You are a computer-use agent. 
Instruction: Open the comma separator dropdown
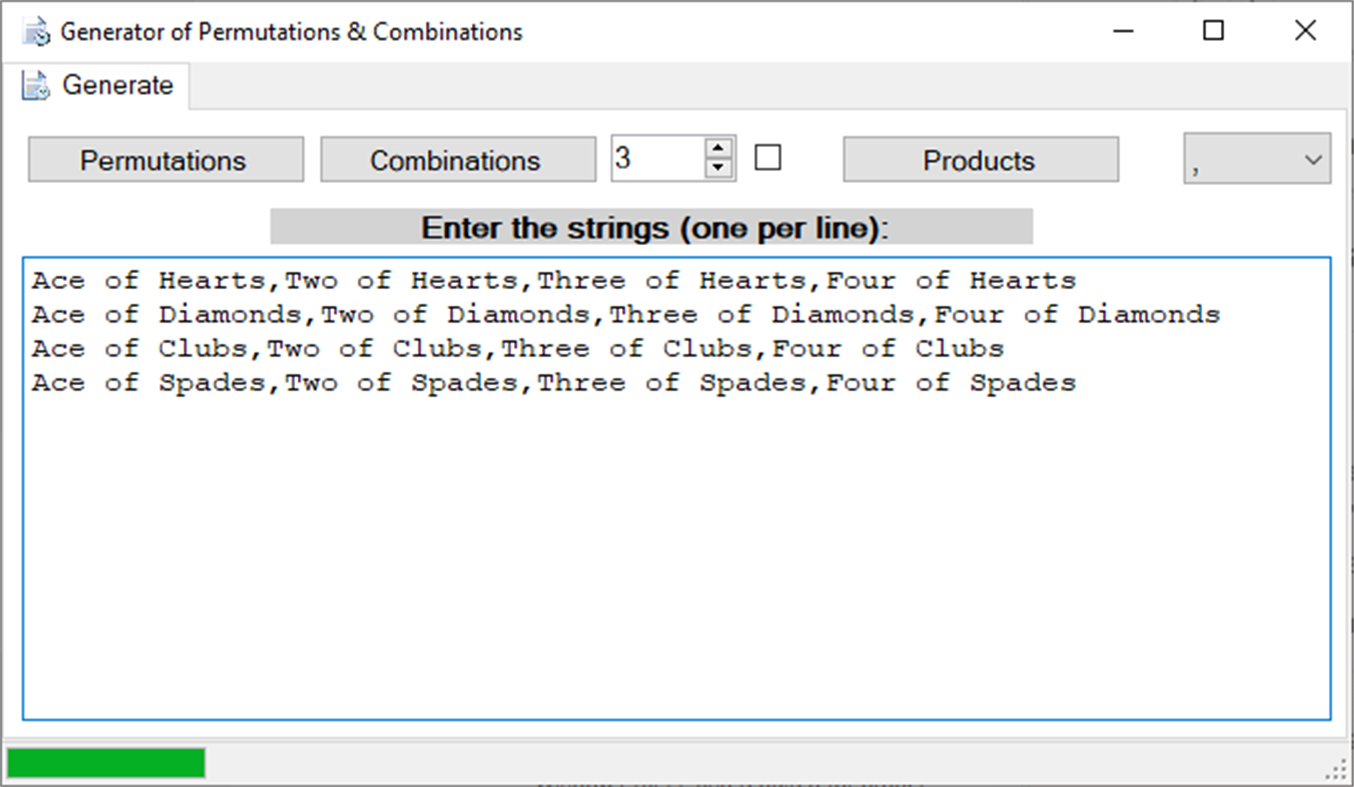tap(1256, 159)
